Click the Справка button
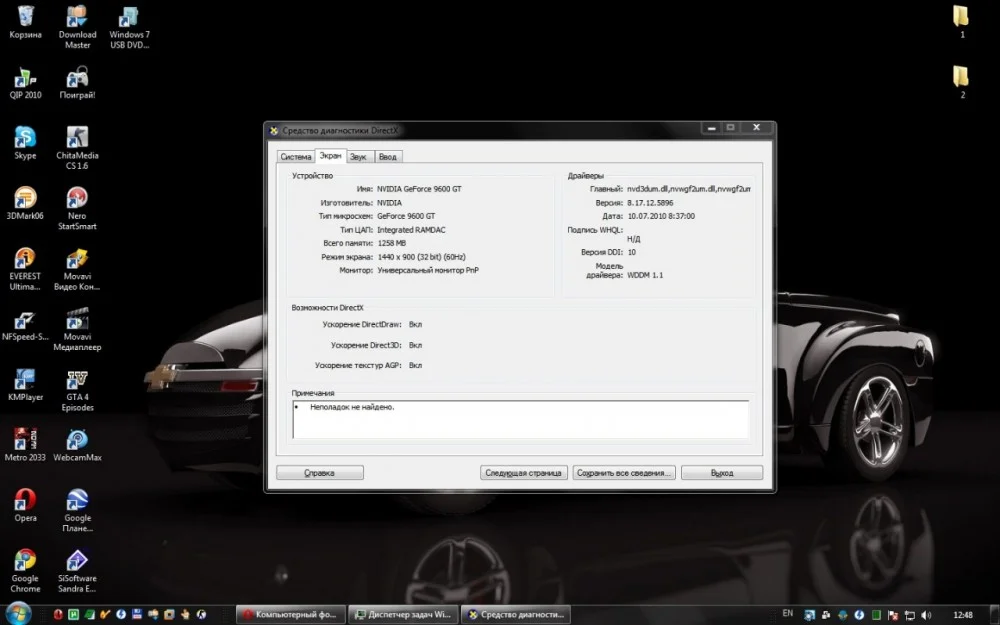This screenshot has width=1000, height=625. point(319,473)
